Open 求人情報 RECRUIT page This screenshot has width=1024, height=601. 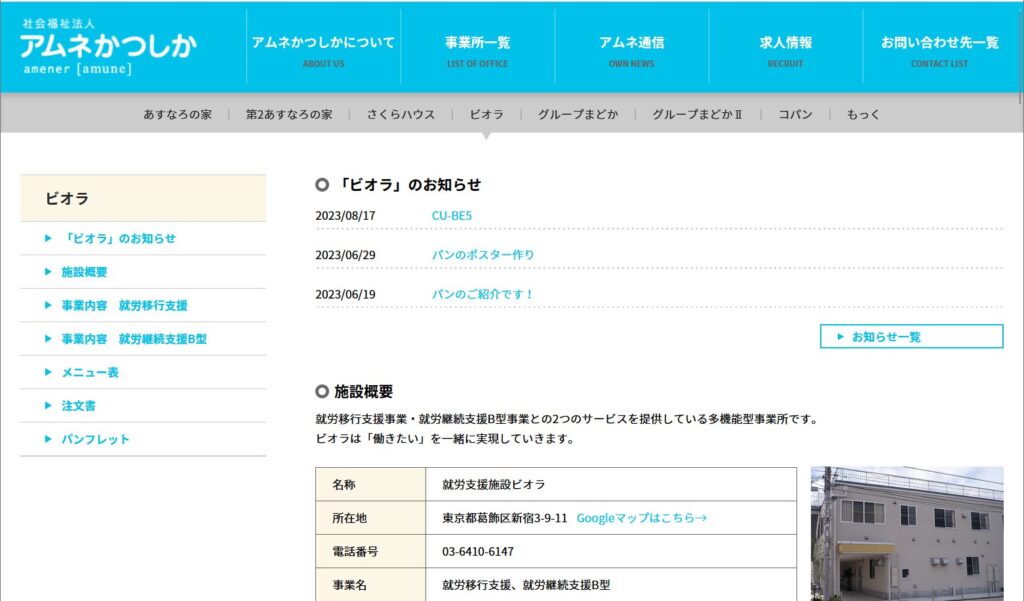pyautogui.click(x=785, y=51)
